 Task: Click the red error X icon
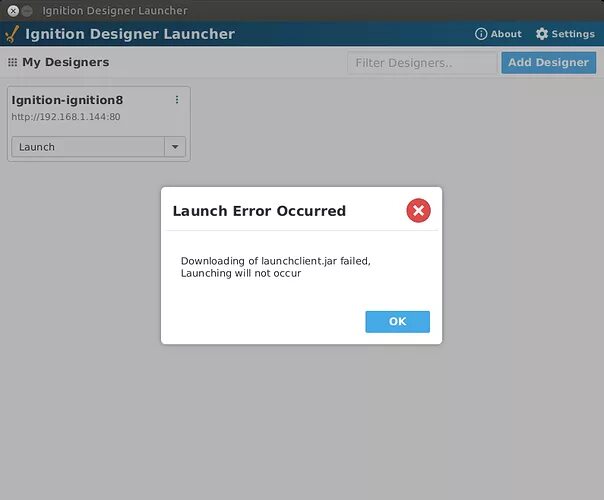pos(418,210)
